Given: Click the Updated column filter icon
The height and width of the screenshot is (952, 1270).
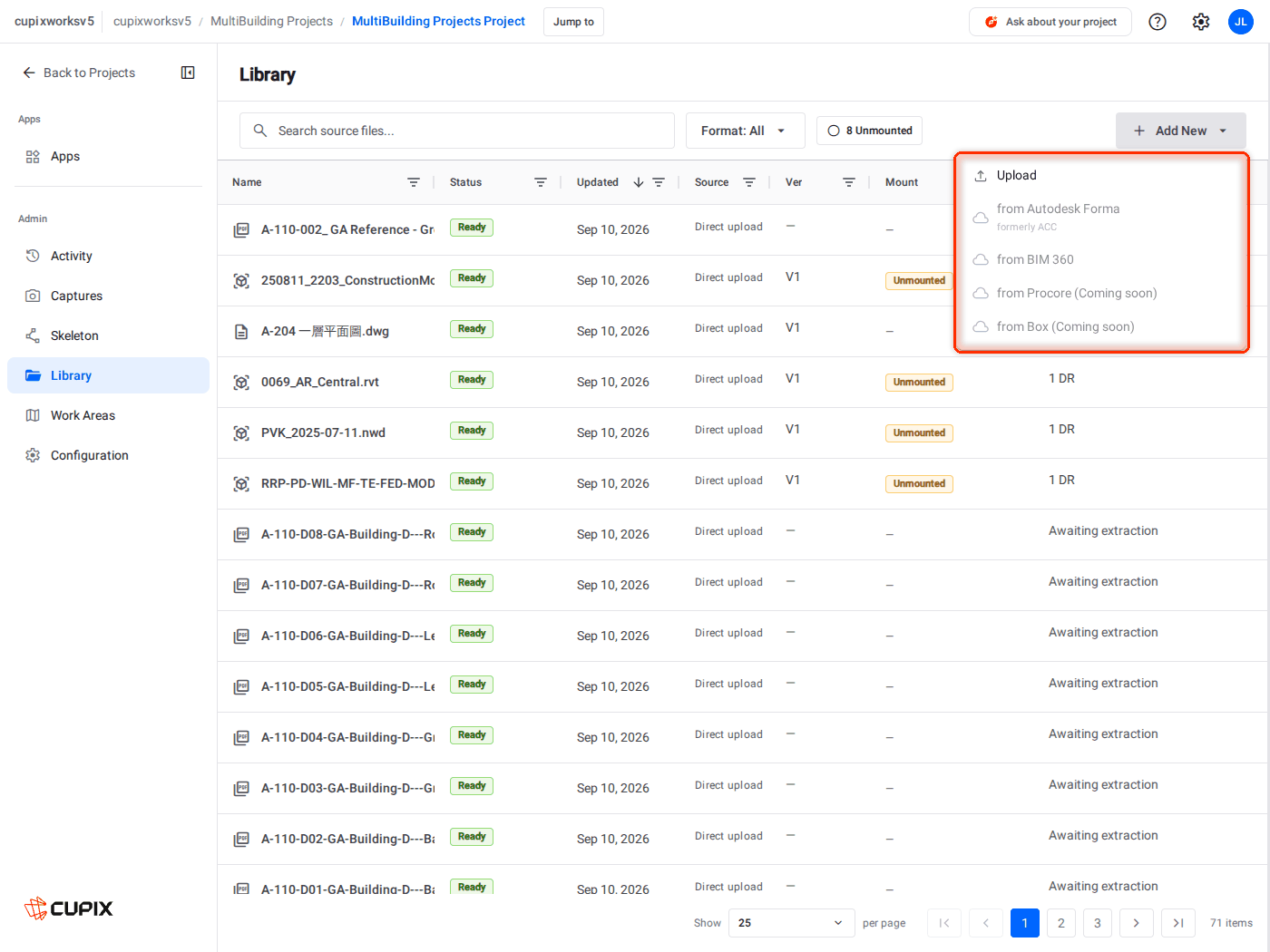Looking at the screenshot, I should [659, 182].
